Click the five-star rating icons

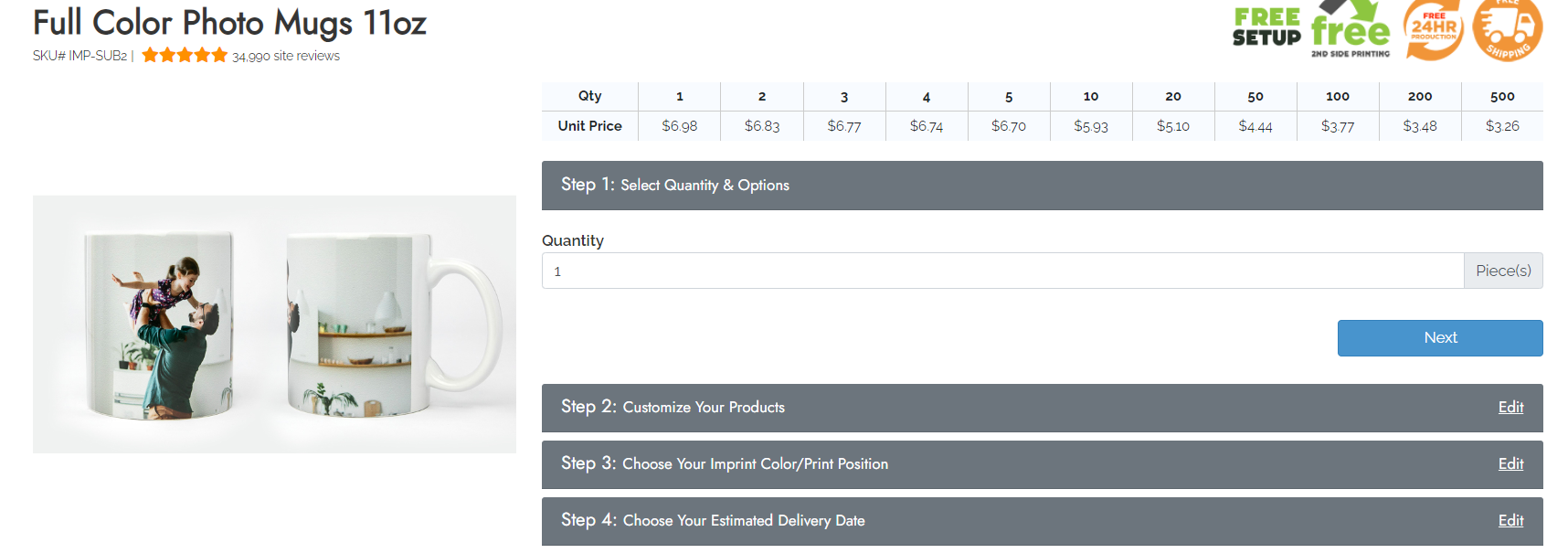[185, 55]
